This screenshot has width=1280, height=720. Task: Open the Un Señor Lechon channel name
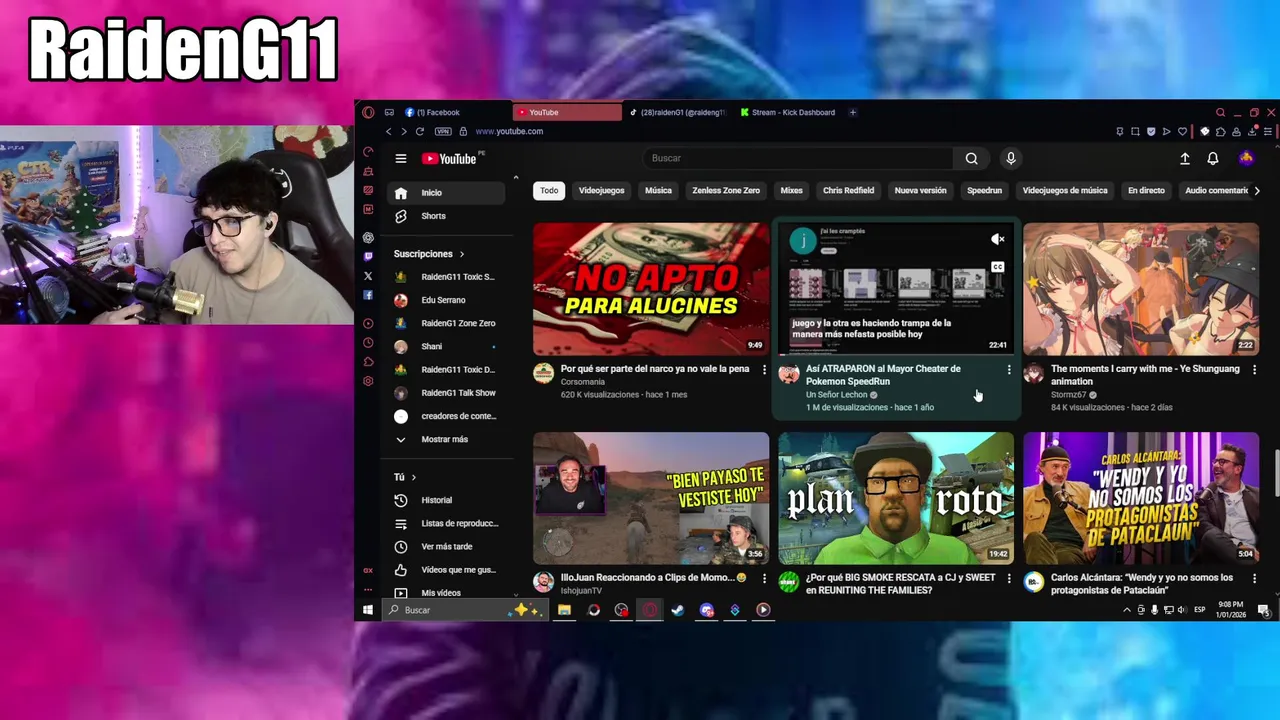(x=836, y=395)
